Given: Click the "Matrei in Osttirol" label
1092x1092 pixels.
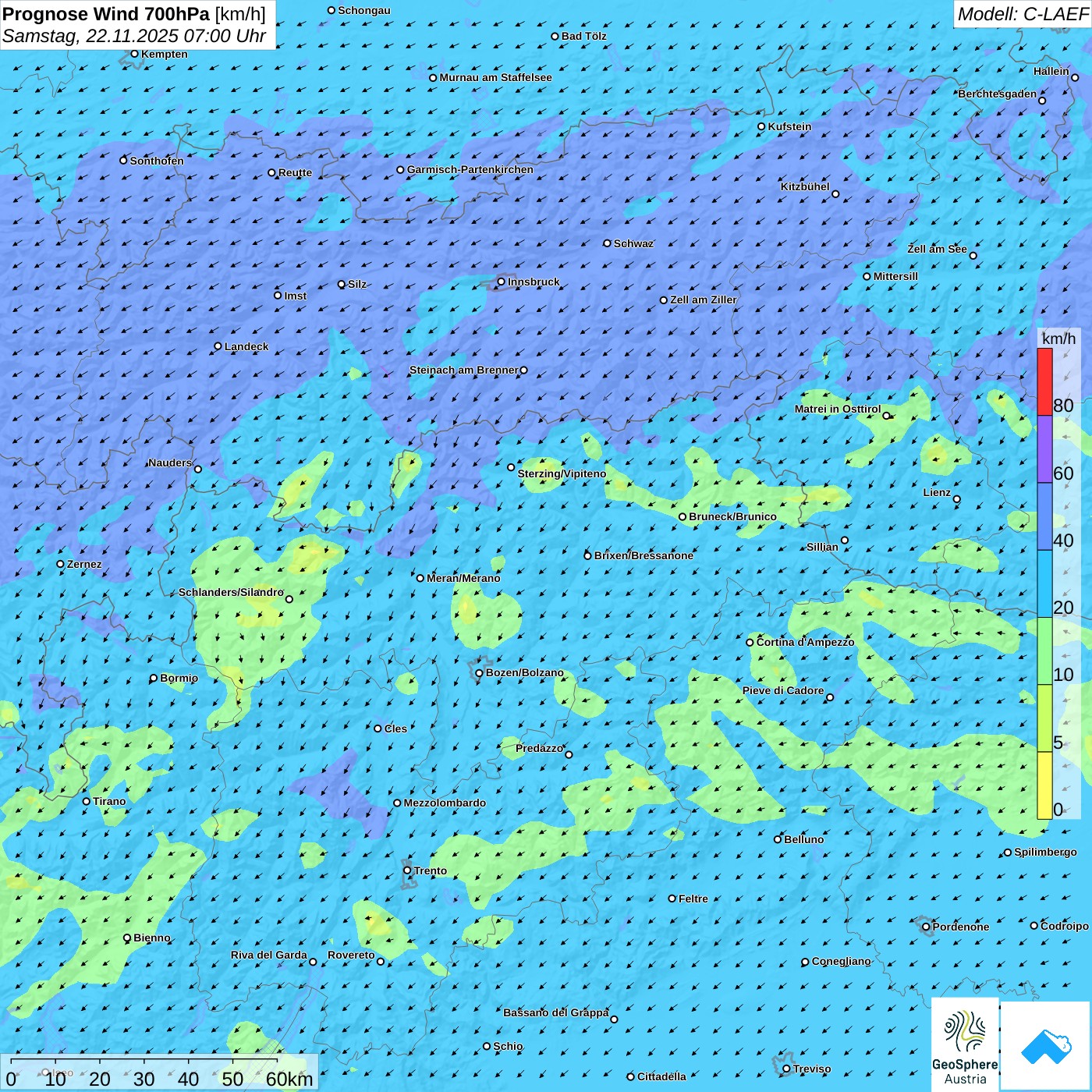Looking at the screenshot, I should click(x=838, y=409).
